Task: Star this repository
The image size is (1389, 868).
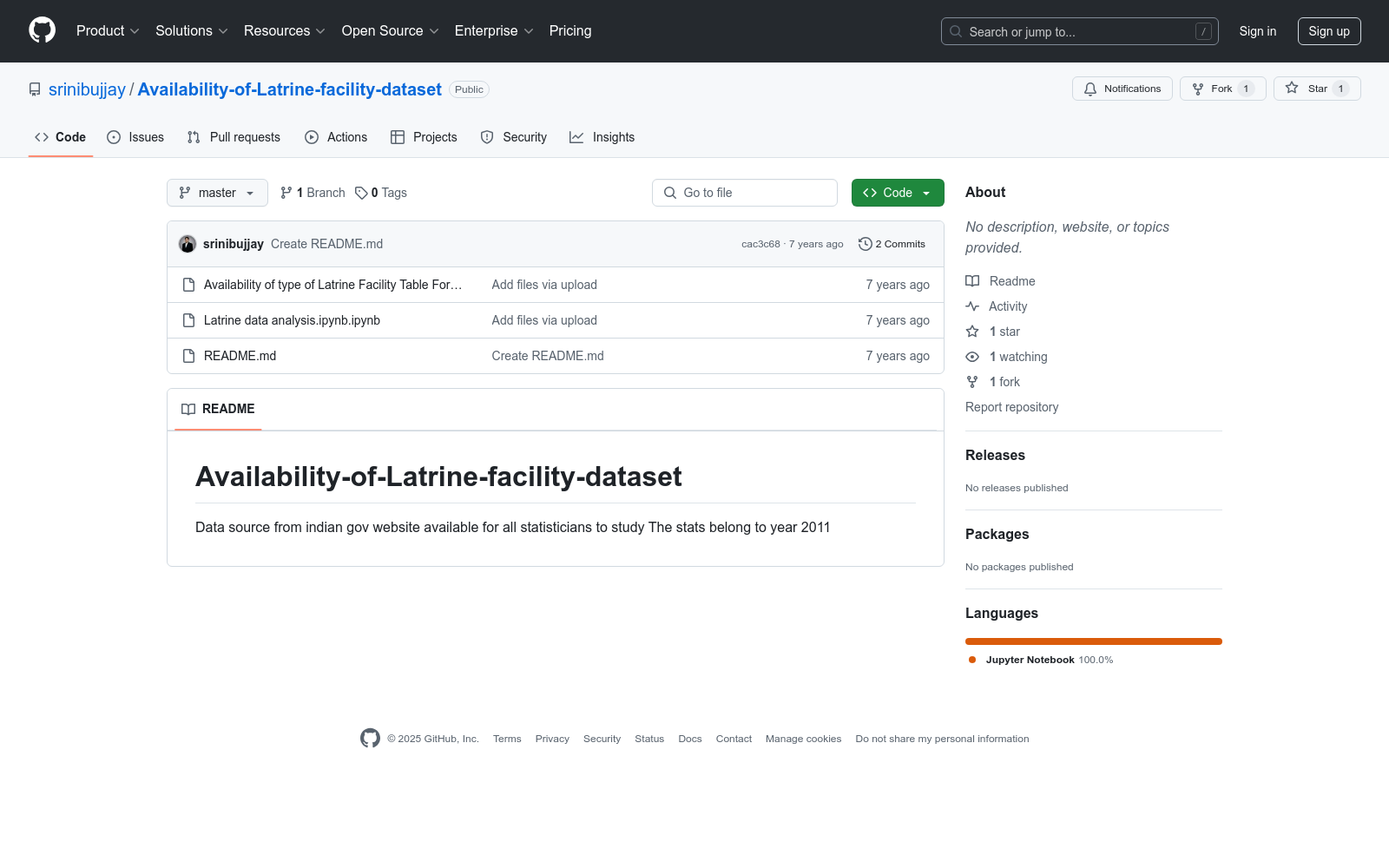Action: click(1317, 89)
